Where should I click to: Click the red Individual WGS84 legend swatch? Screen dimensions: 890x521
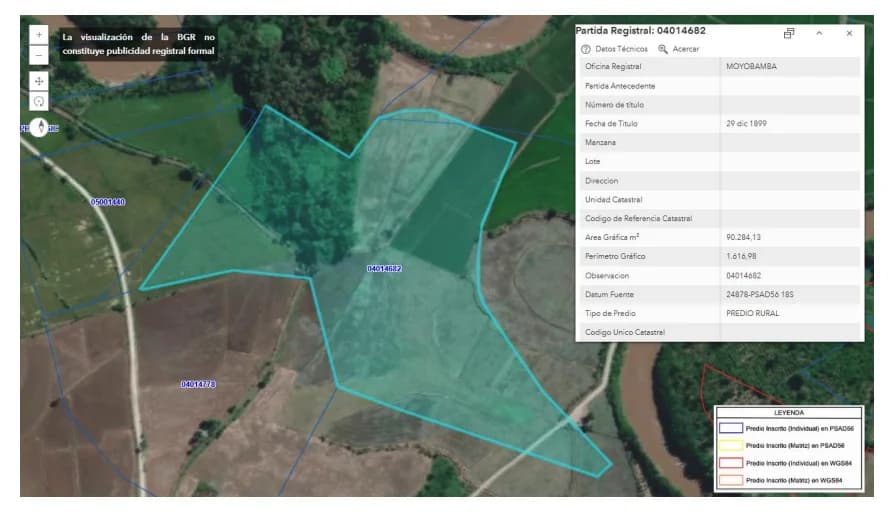click(x=731, y=463)
